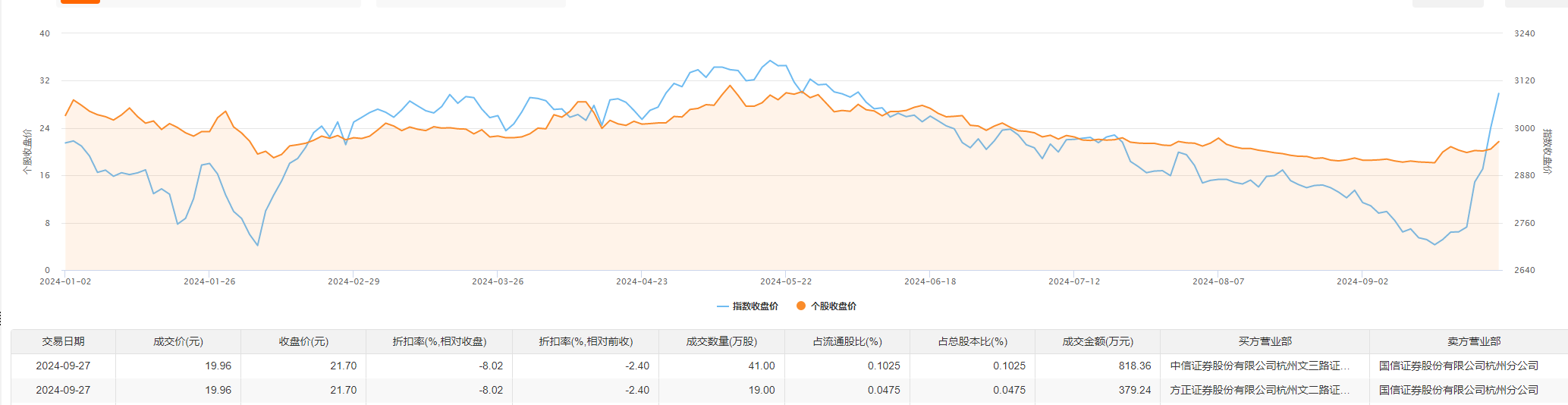Viewport: 1568px width, 405px height.
Task: Click the 818.36 transaction amount cell
Action: pyautogui.click(x=1134, y=366)
